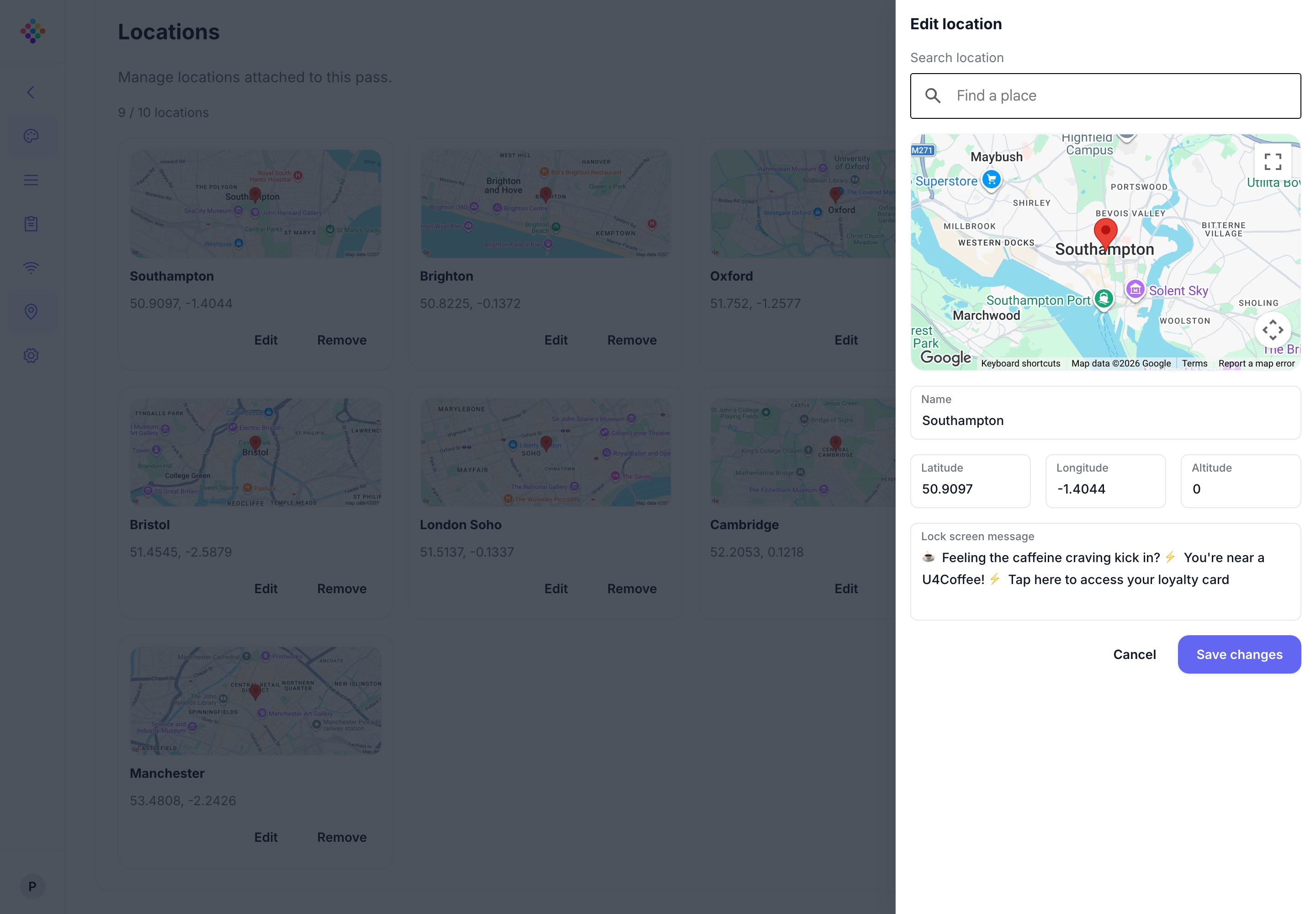Click the Bristol map thumbnail
This screenshot has width=1316, height=914.
click(255, 452)
